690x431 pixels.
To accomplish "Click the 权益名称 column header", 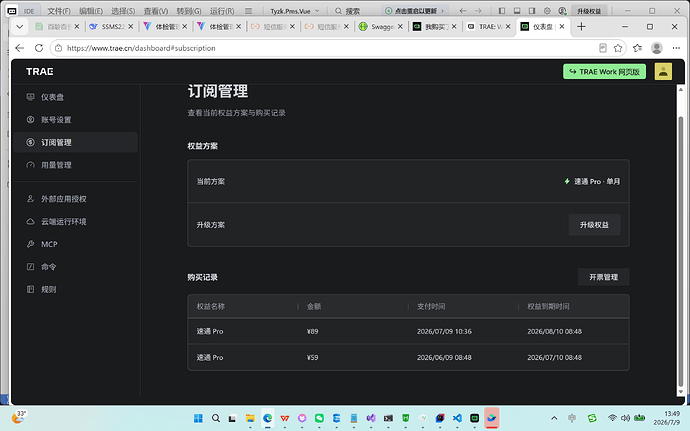I will (210, 306).
